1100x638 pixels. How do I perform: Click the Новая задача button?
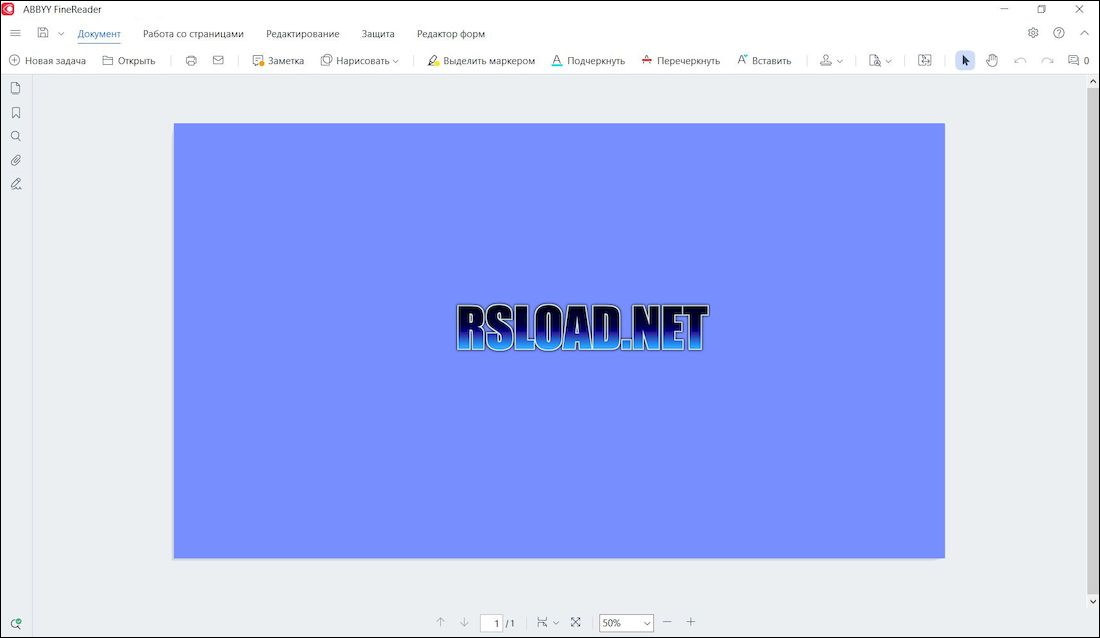point(47,60)
